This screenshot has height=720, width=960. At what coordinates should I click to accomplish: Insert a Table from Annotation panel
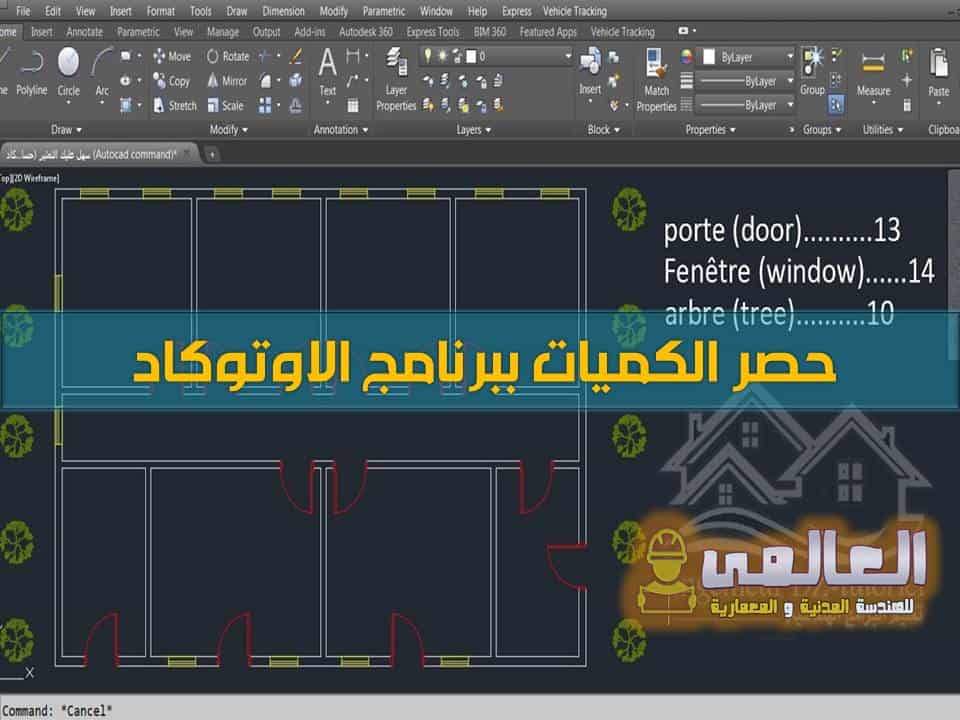[x=353, y=105]
